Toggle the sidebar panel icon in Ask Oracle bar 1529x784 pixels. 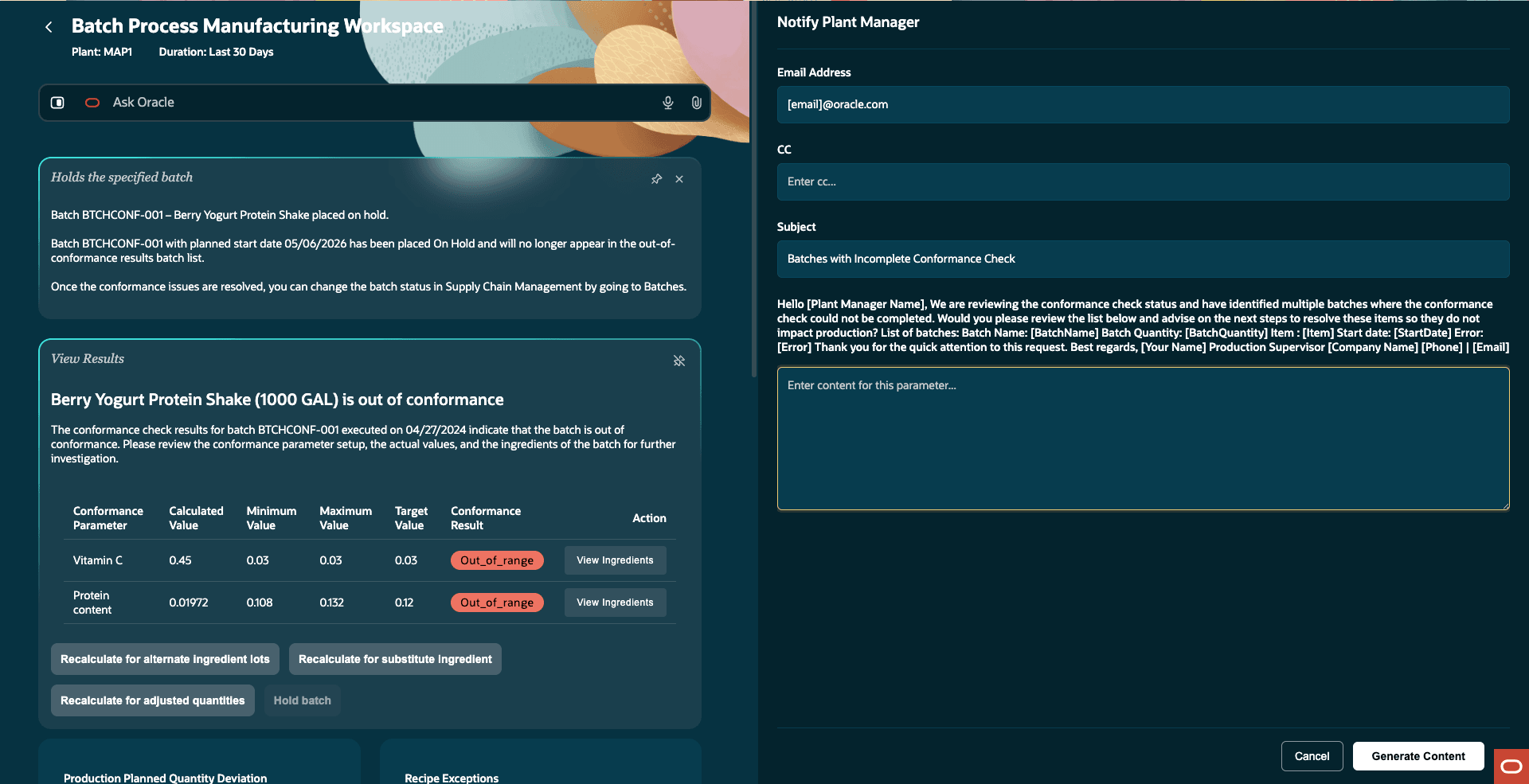[57, 103]
